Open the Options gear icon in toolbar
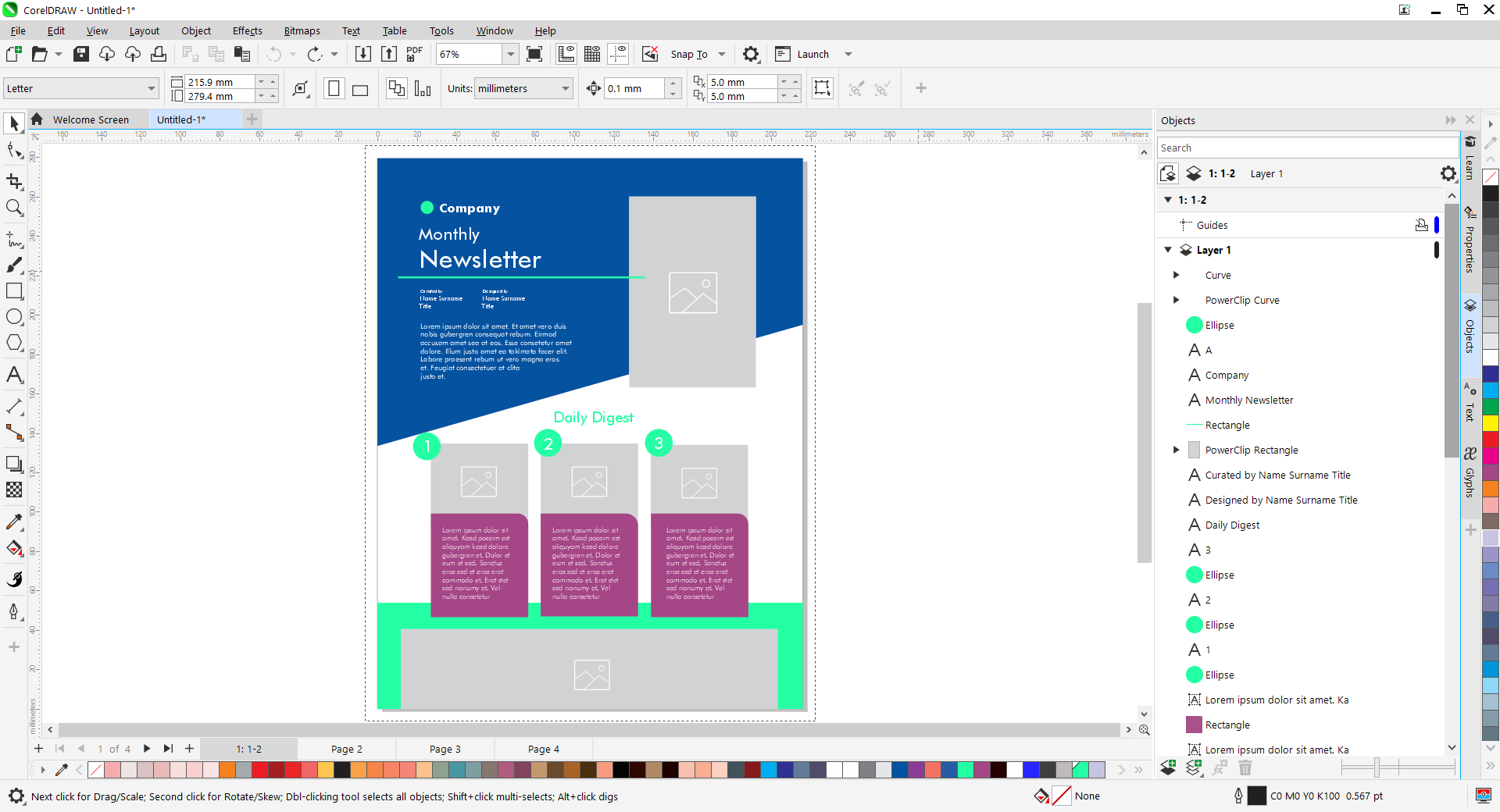This screenshot has width=1500, height=812. click(751, 54)
